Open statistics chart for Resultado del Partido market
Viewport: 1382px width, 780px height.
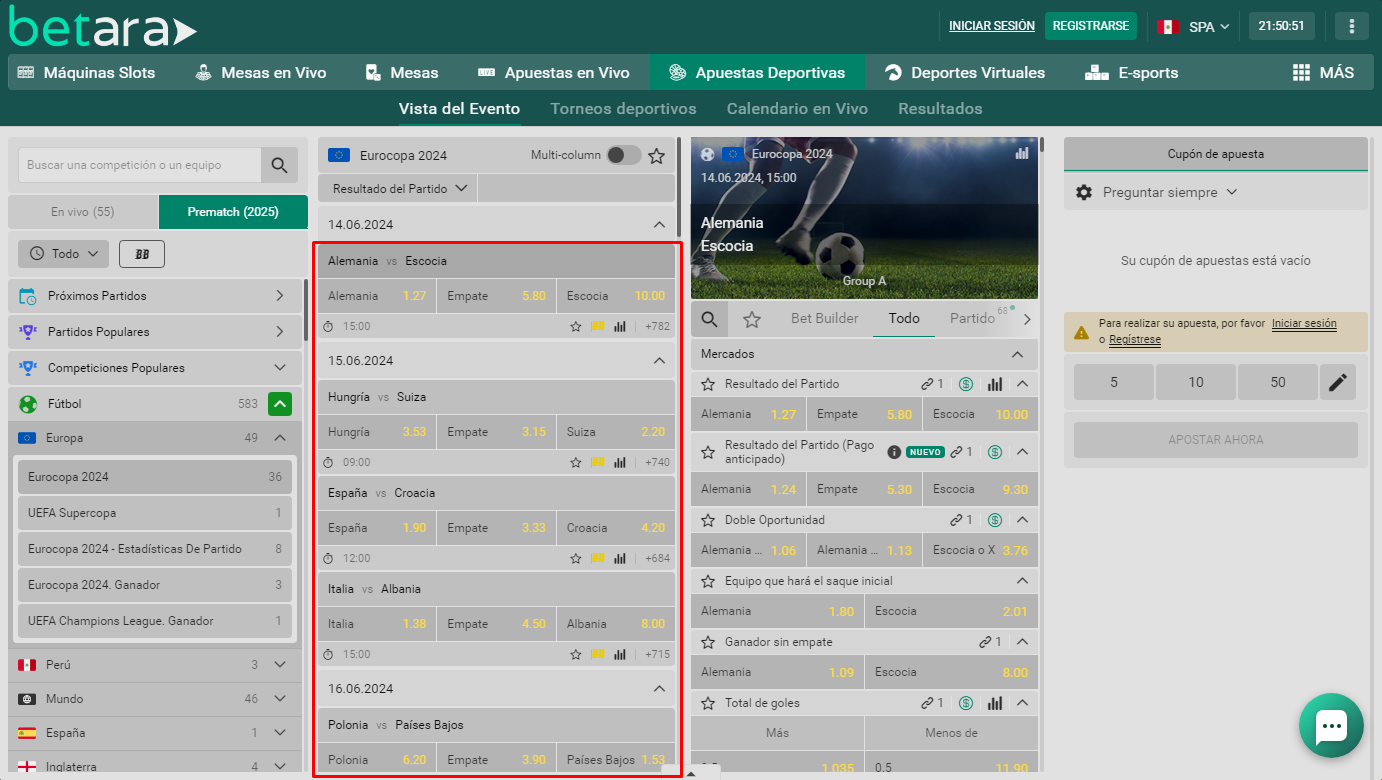pyautogui.click(x=995, y=384)
